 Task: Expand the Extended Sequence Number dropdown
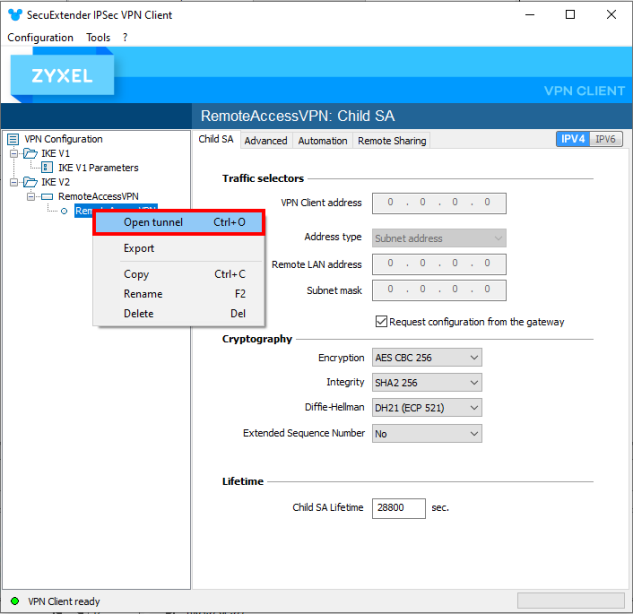click(x=426, y=434)
